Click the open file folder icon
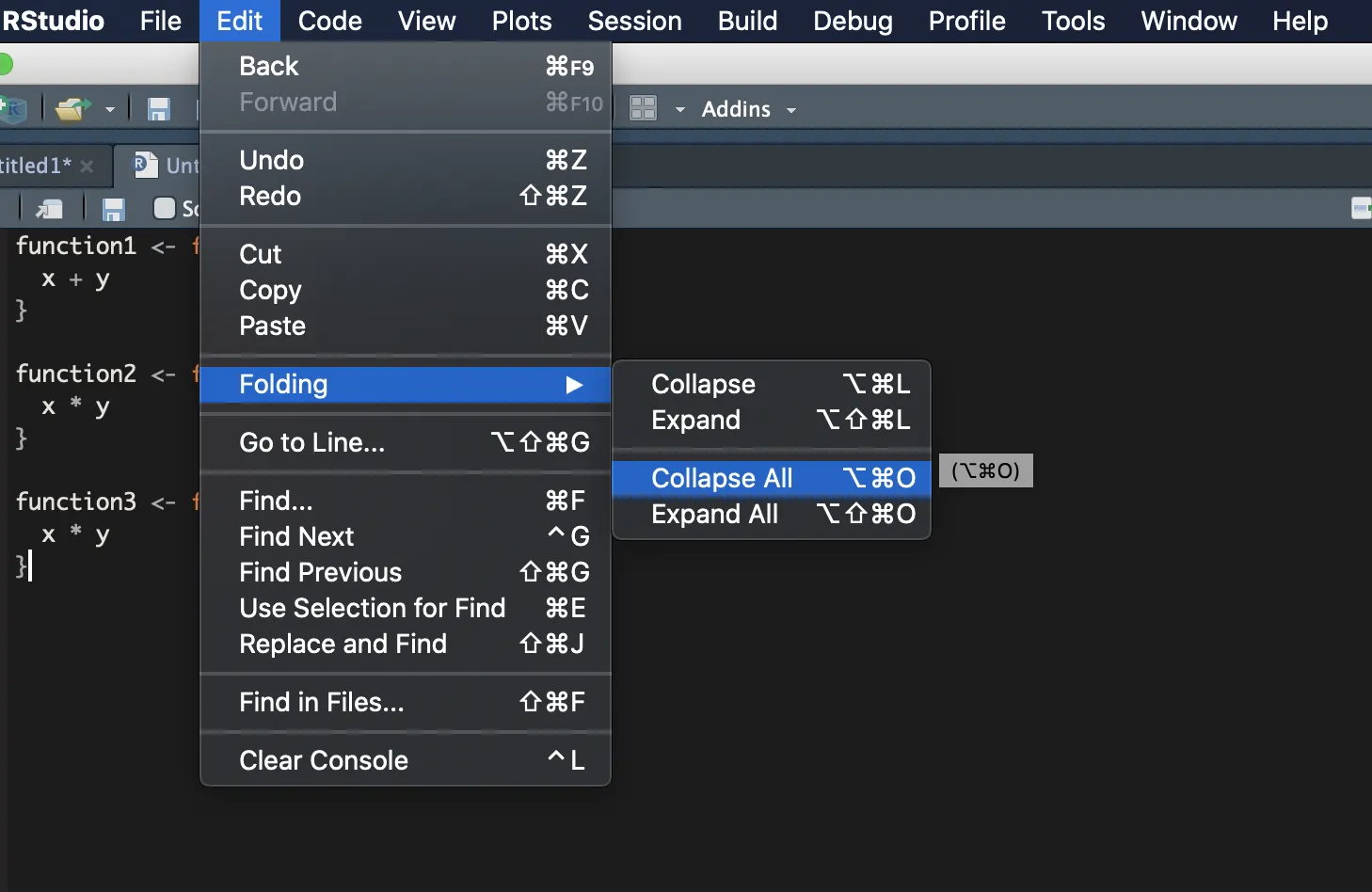This screenshot has width=1372, height=892. pyautogui.click(x=73, y=109)
